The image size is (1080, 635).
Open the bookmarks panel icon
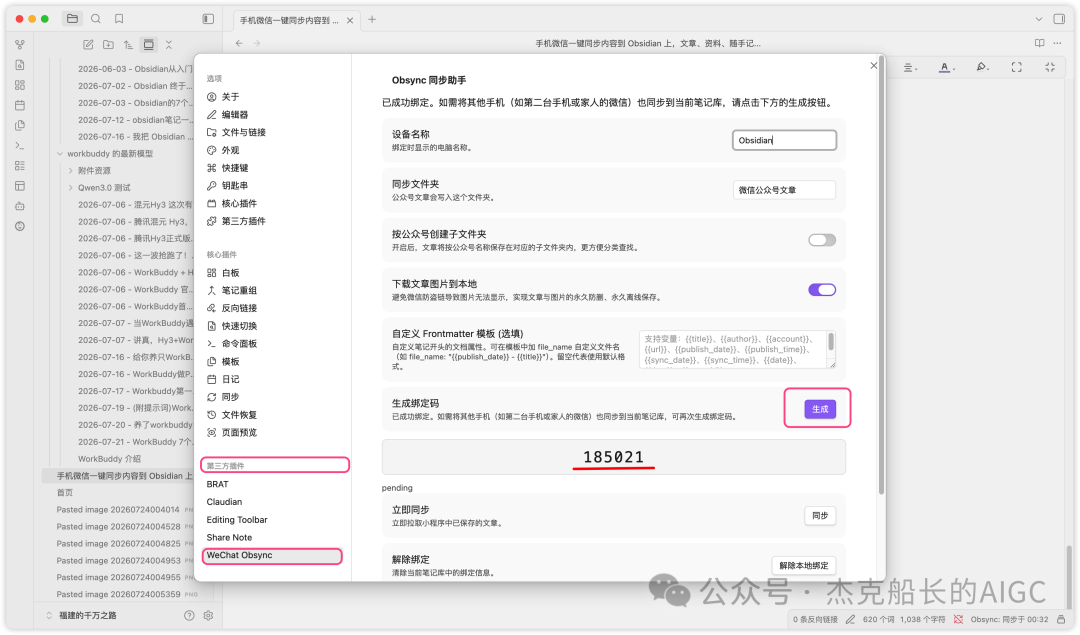pyautogui.click(x=118, y=19)
